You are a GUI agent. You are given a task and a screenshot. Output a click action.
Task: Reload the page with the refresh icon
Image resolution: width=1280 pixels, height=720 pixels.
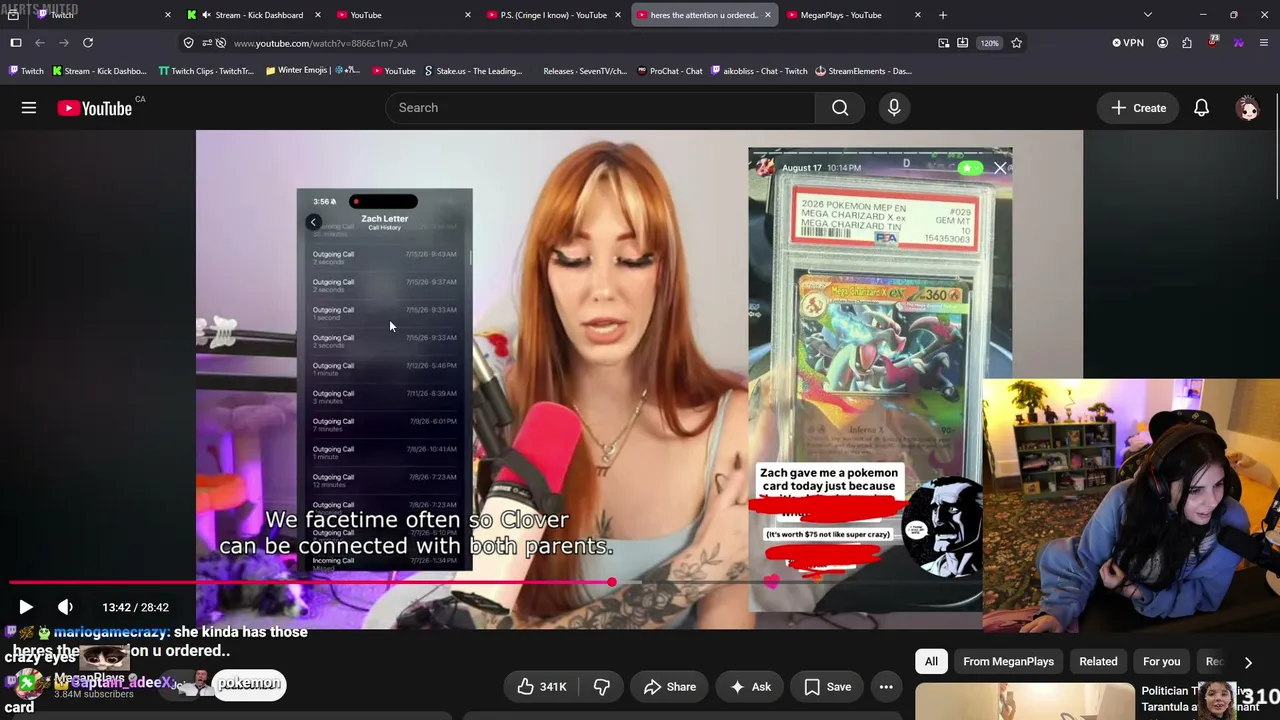[88, 43]
